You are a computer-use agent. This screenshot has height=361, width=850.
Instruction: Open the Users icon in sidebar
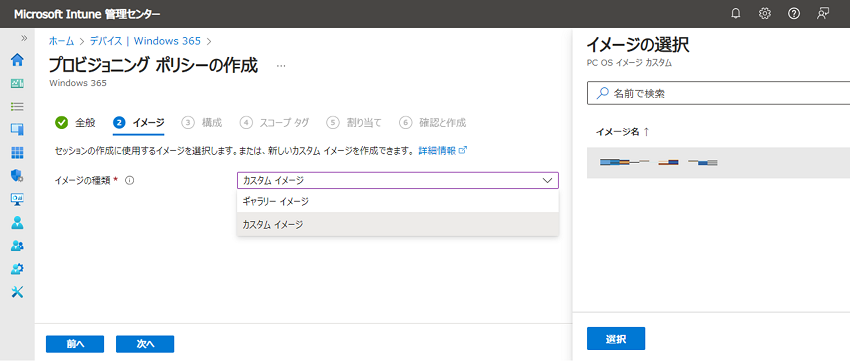(x=17, y=222)
